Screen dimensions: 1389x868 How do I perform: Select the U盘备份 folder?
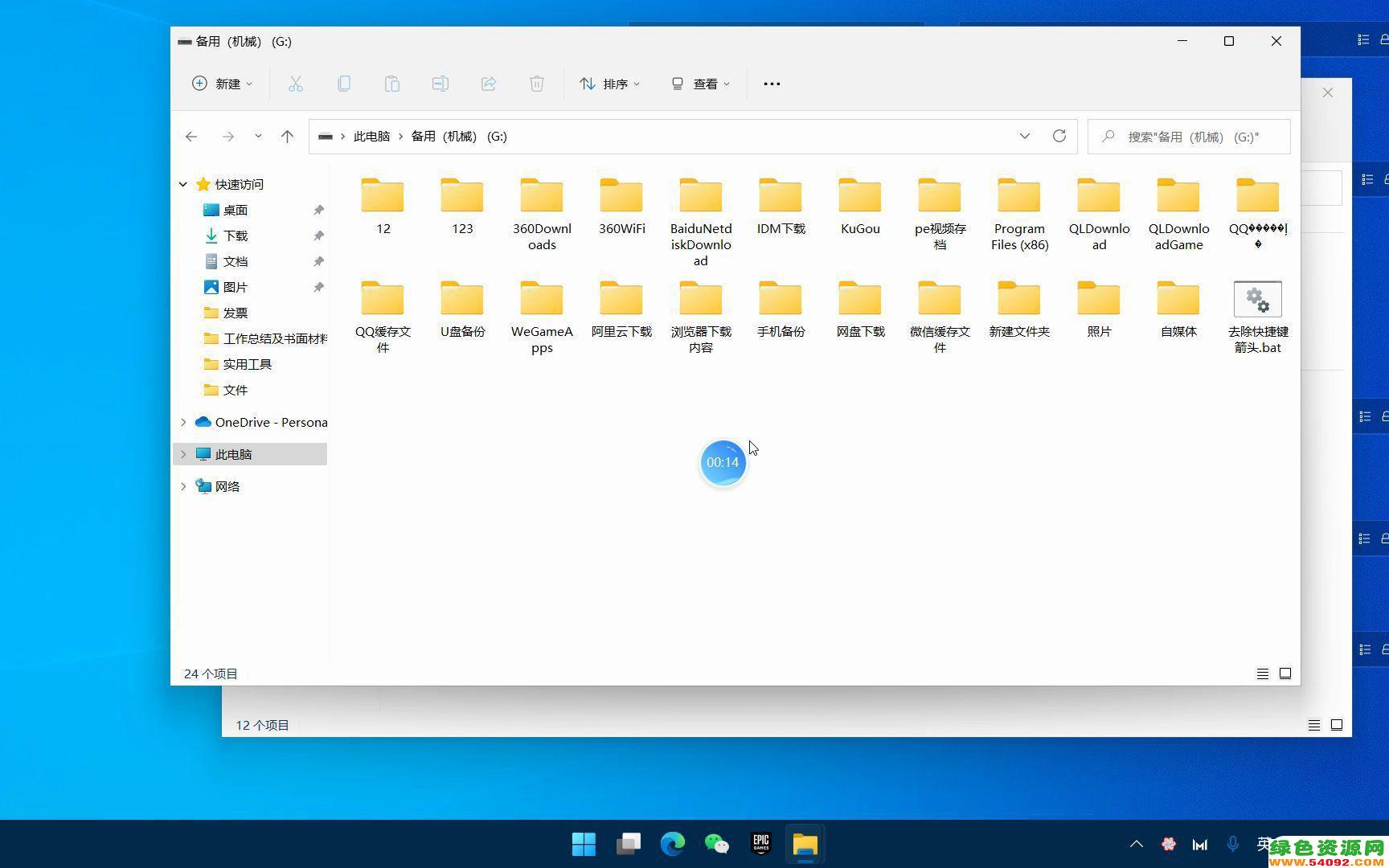462,309
